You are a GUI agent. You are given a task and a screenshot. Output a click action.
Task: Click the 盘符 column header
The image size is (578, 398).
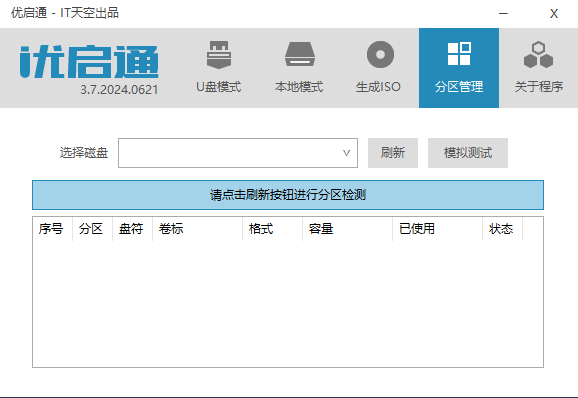point(132,229)
